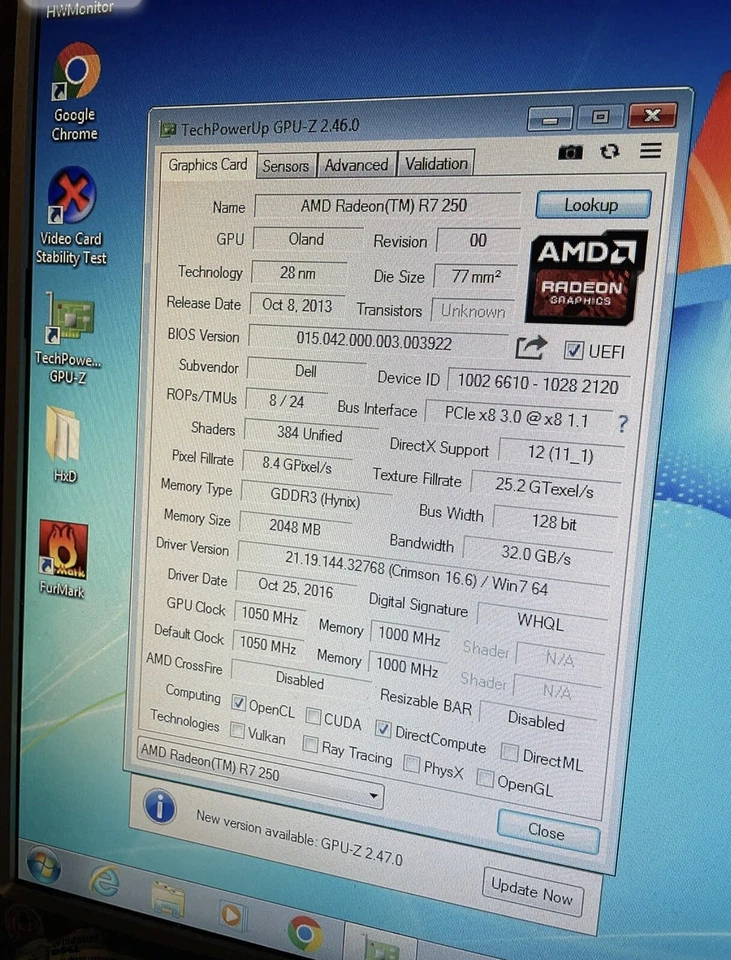Take a GPU-Z screenshot with camera icon

[x=570, y=152]
